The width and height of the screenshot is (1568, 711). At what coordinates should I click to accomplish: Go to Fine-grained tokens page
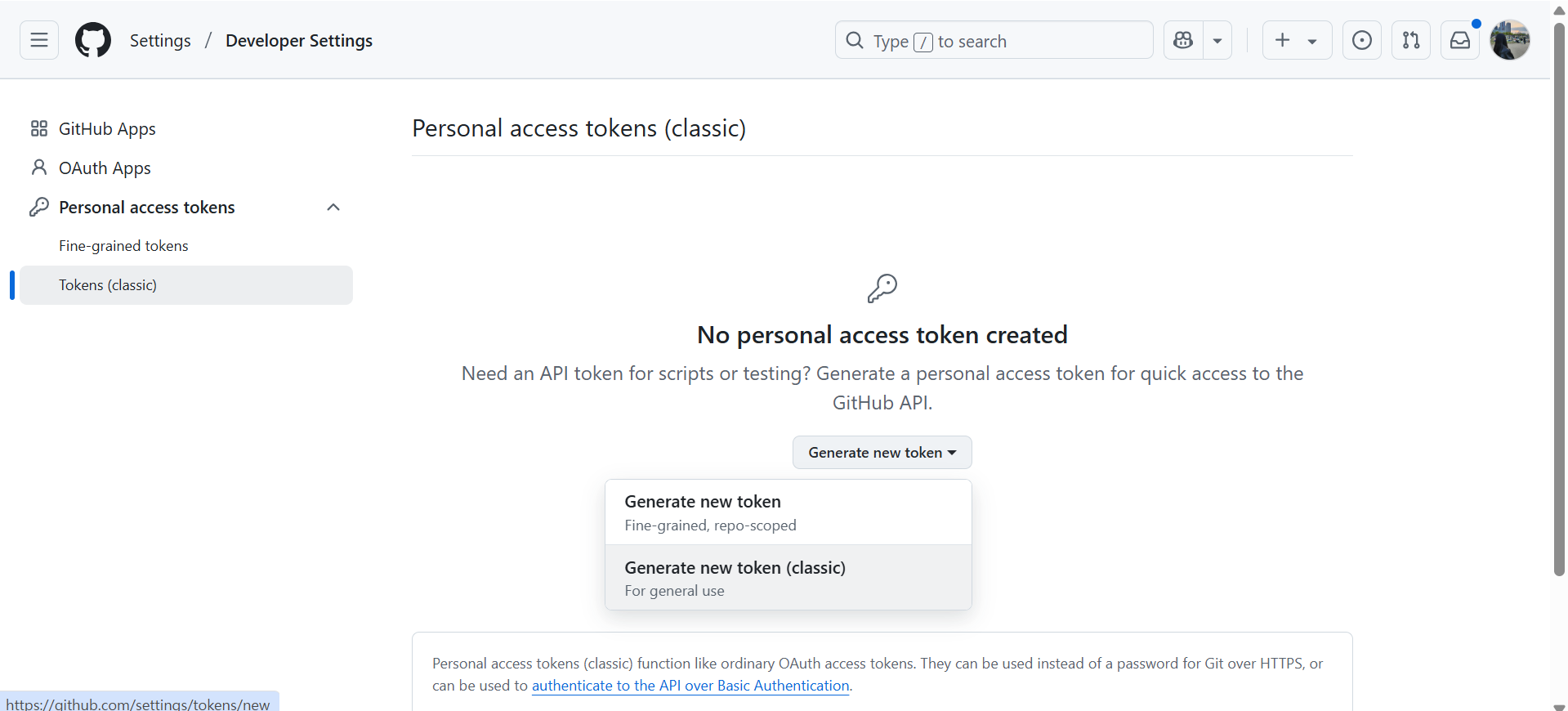click(x=123, y=246)
